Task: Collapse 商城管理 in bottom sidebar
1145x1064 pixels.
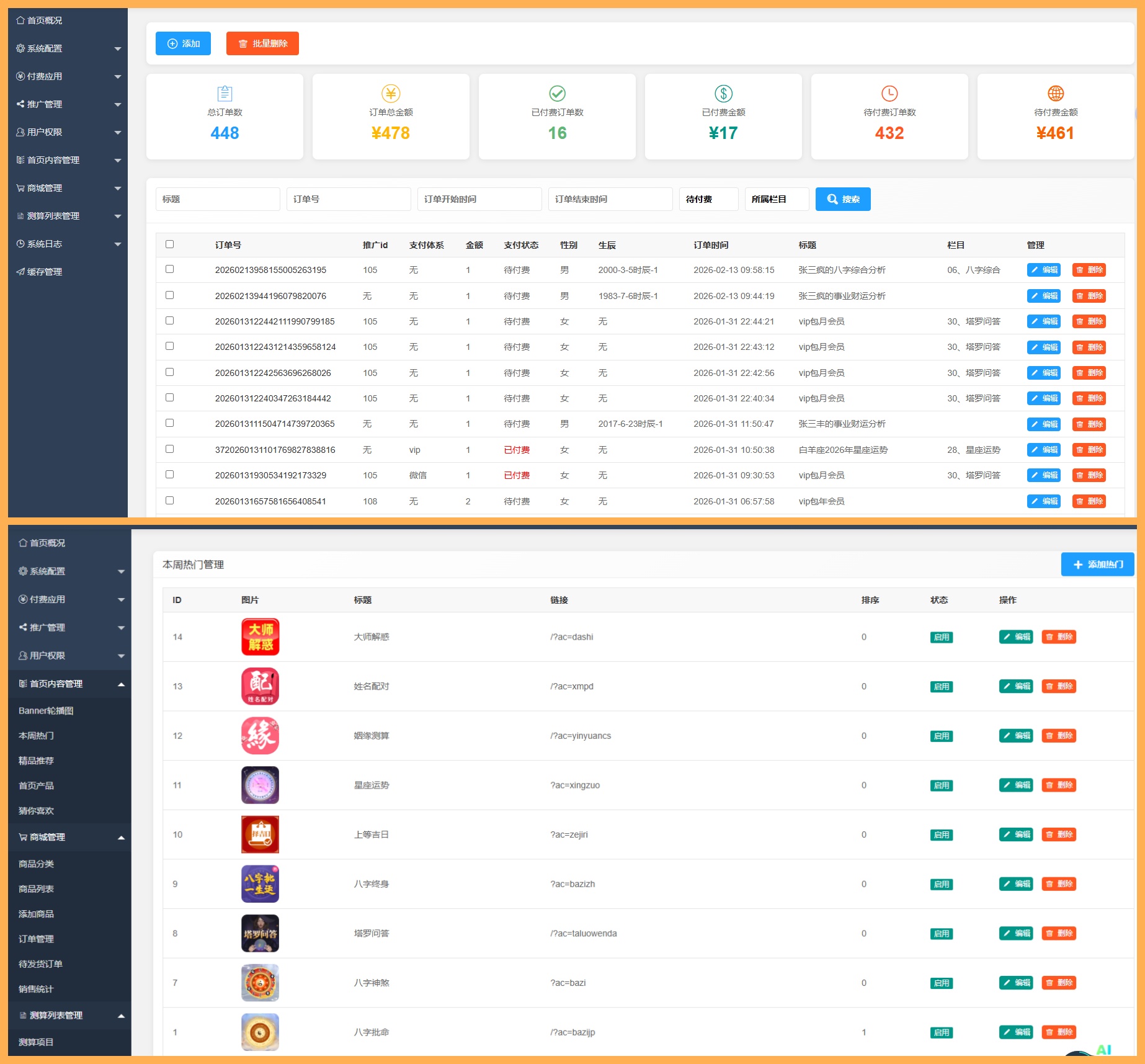Action: point(69,837)
